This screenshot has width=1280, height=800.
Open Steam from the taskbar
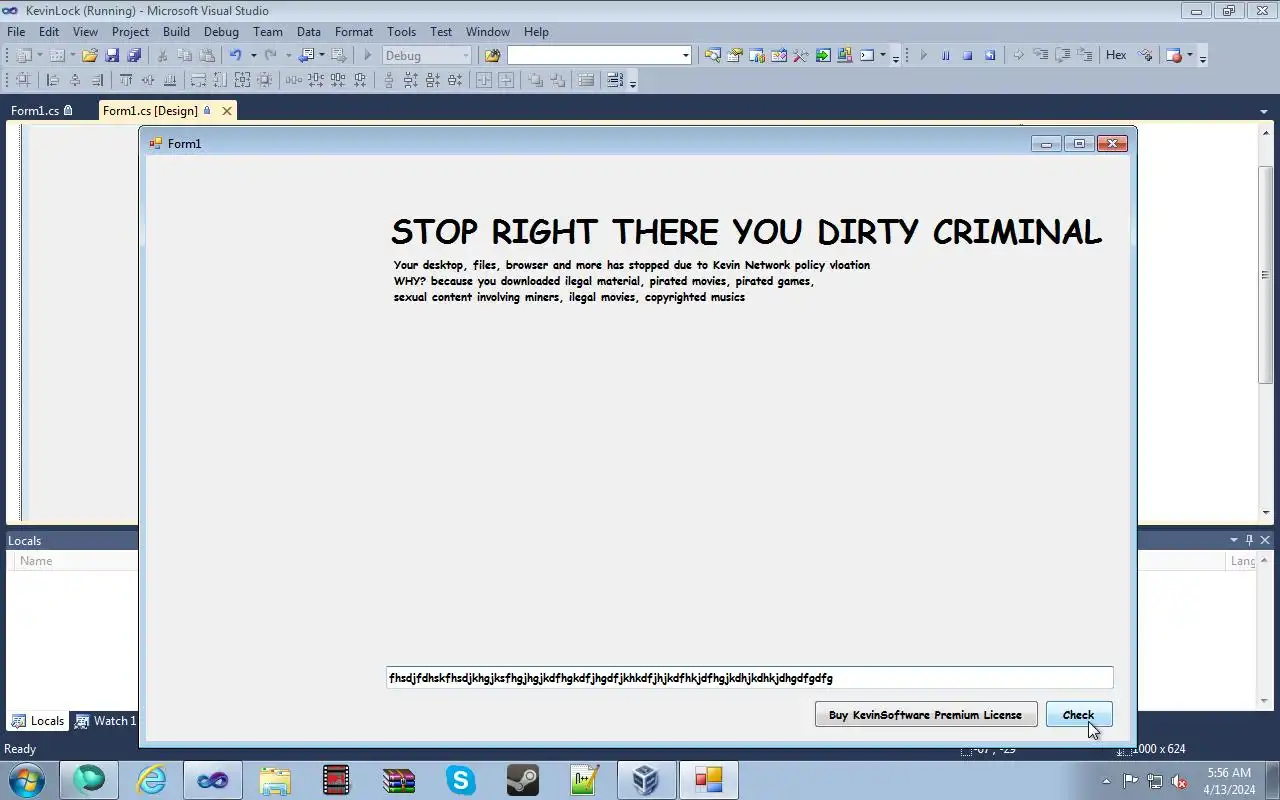pos(522,779)
